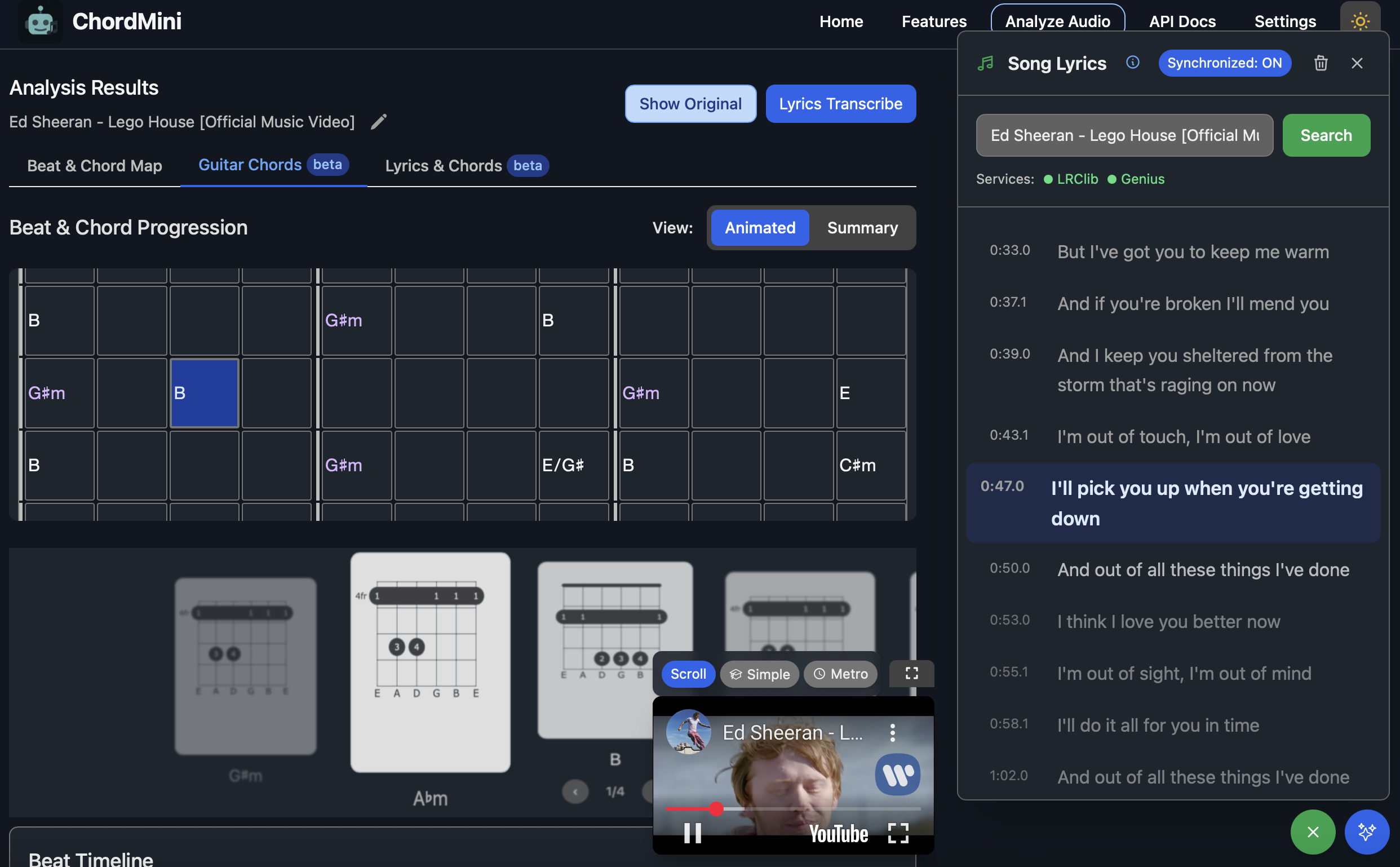Select the highlighted B chord cell
The height and width of the screenshot is (867, 1400).
coord(204,393)
